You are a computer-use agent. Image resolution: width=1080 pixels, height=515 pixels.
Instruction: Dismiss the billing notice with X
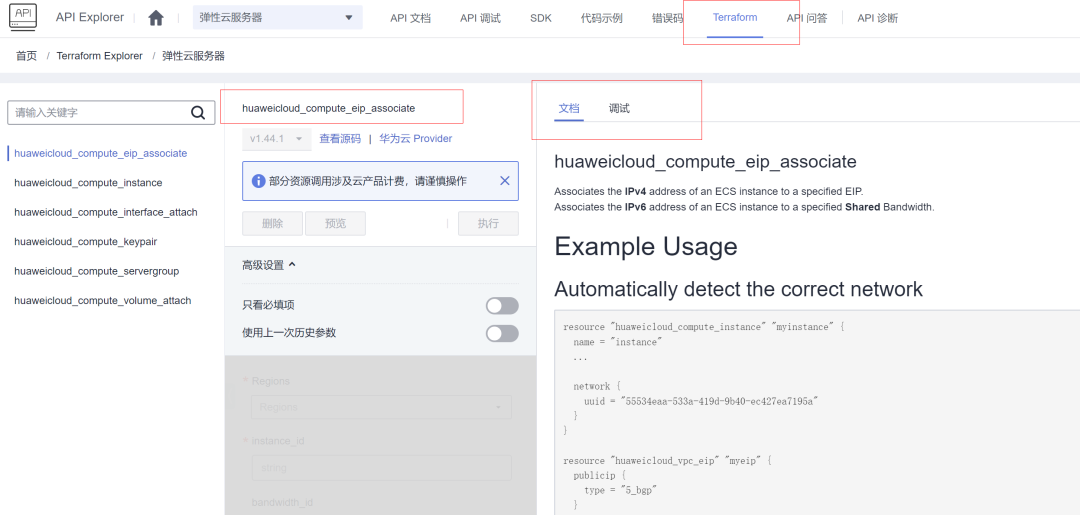504,181
